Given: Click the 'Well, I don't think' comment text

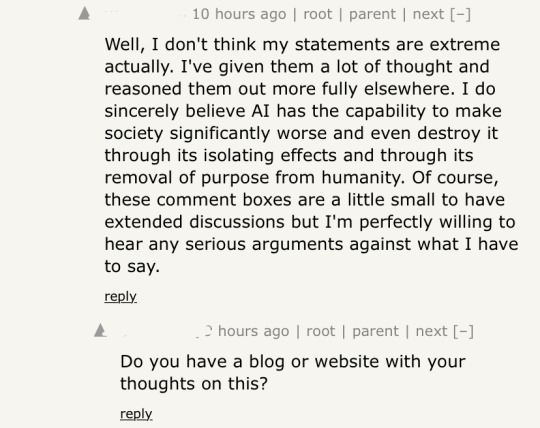Looking at the screenshot, I should point(311,155).
